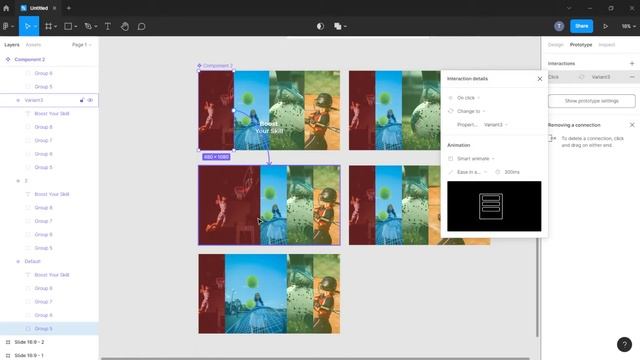Select the Pen tool

pyautogui.click(x=88, y=26)
